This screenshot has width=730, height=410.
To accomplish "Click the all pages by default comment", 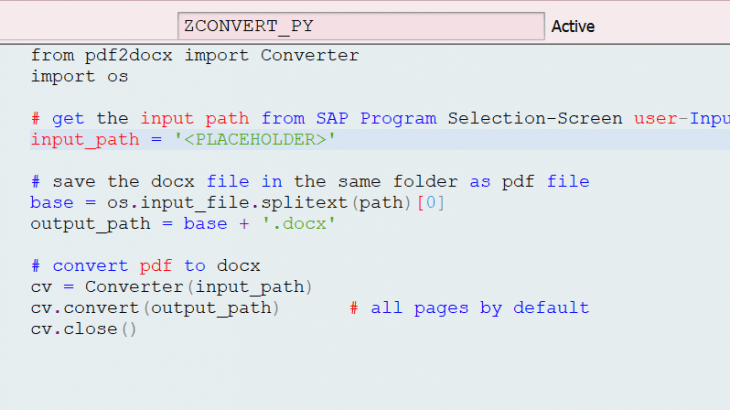I will coord(470,308).
